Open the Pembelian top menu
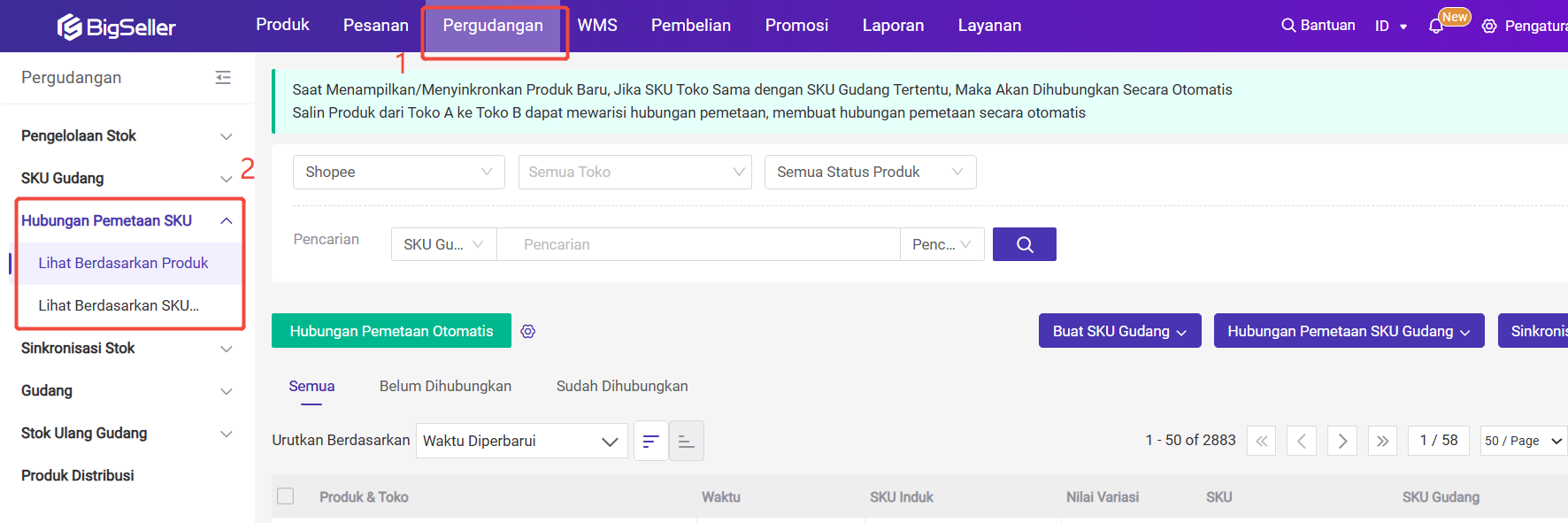The width and height of the screenshot is (1568, 523). 691,26
